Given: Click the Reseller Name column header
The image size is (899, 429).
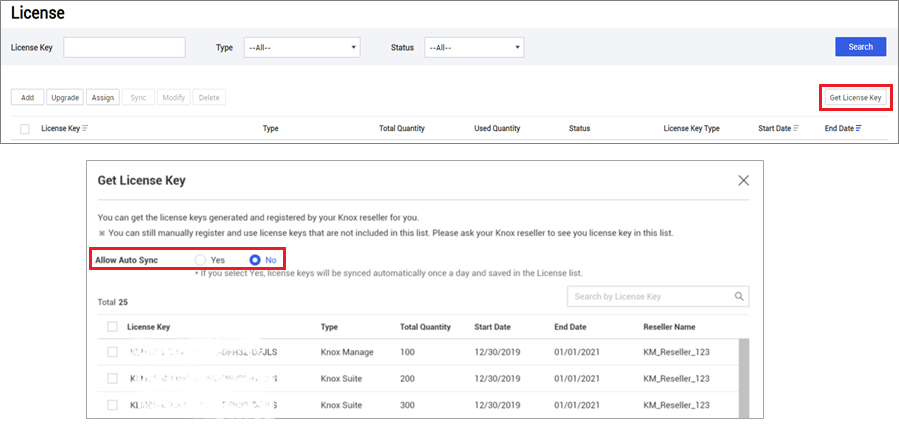Looking at the screenshot, I should tap(669, 327).
